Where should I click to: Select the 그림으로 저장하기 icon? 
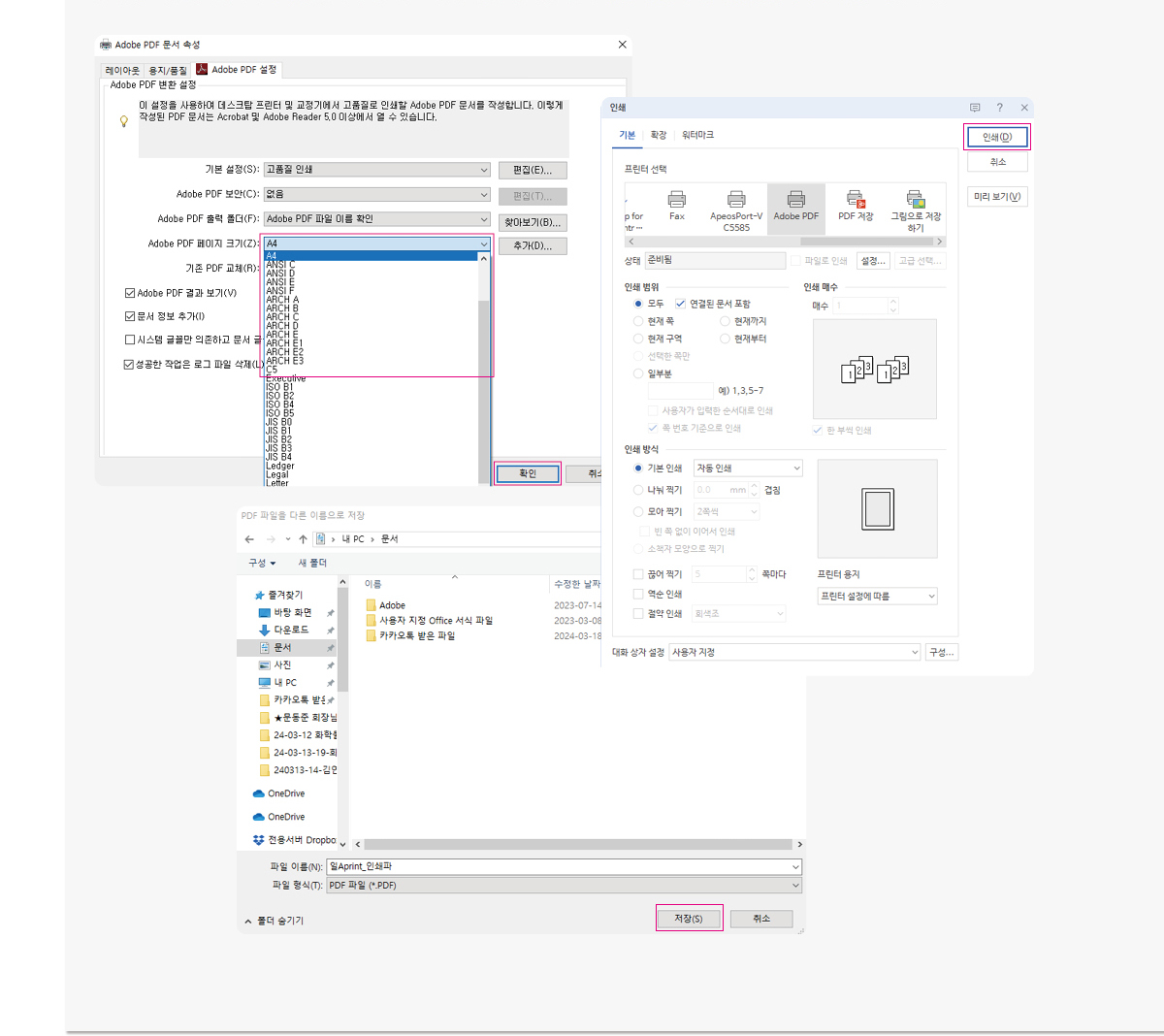pos(916,201)
